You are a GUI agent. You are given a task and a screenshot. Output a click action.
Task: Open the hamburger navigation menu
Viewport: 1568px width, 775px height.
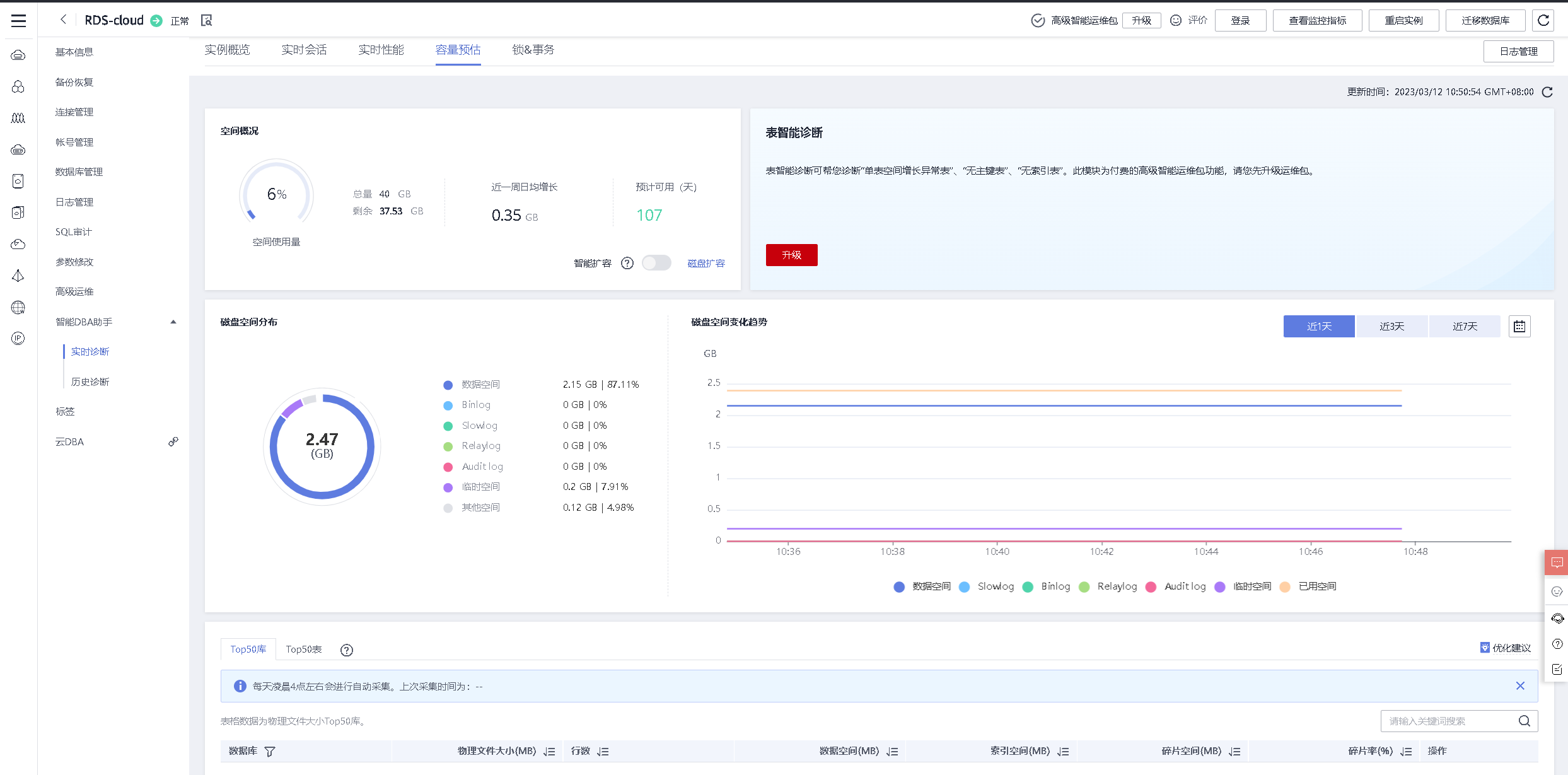(18, 21)
